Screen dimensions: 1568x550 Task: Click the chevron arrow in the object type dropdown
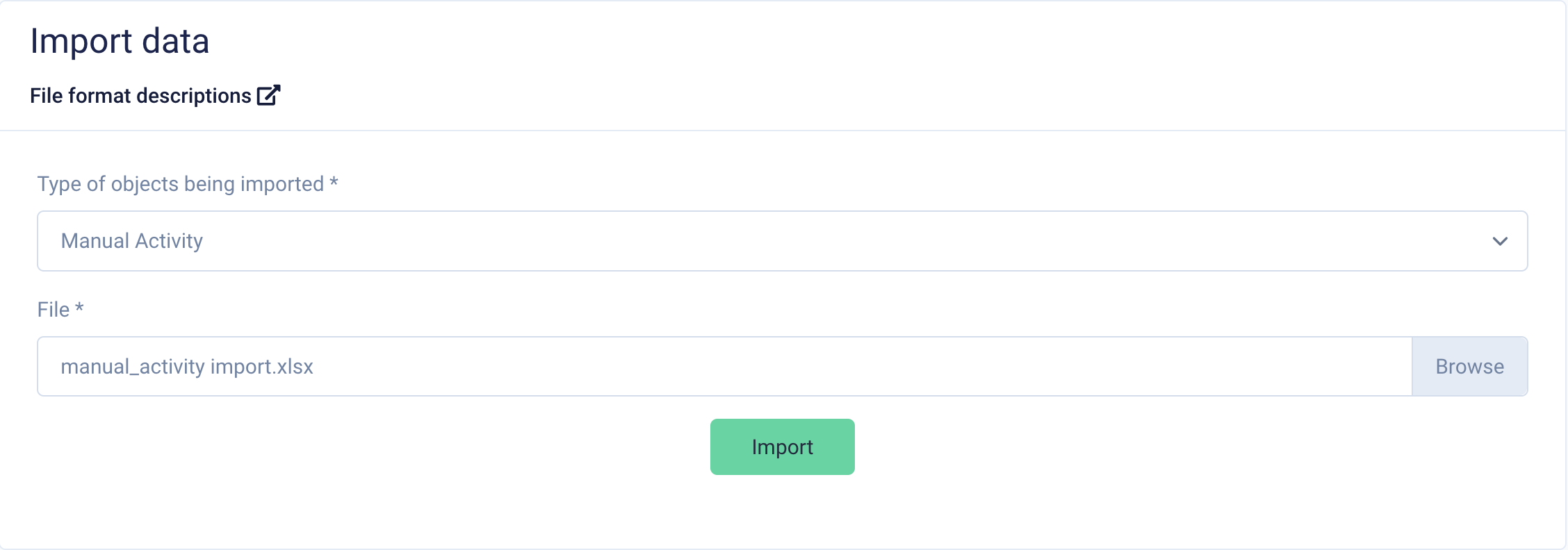point(1500,241)
